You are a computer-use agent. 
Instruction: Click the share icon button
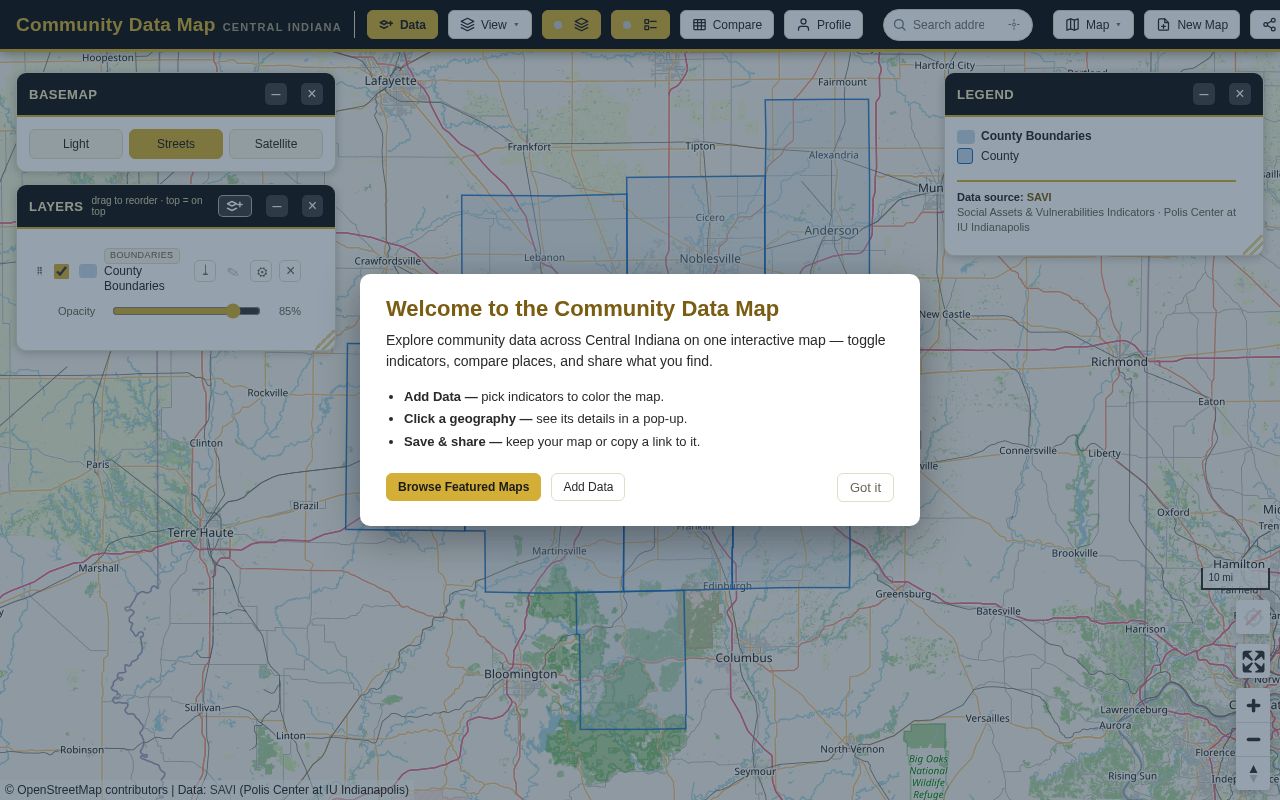[x=1268, y=25]
